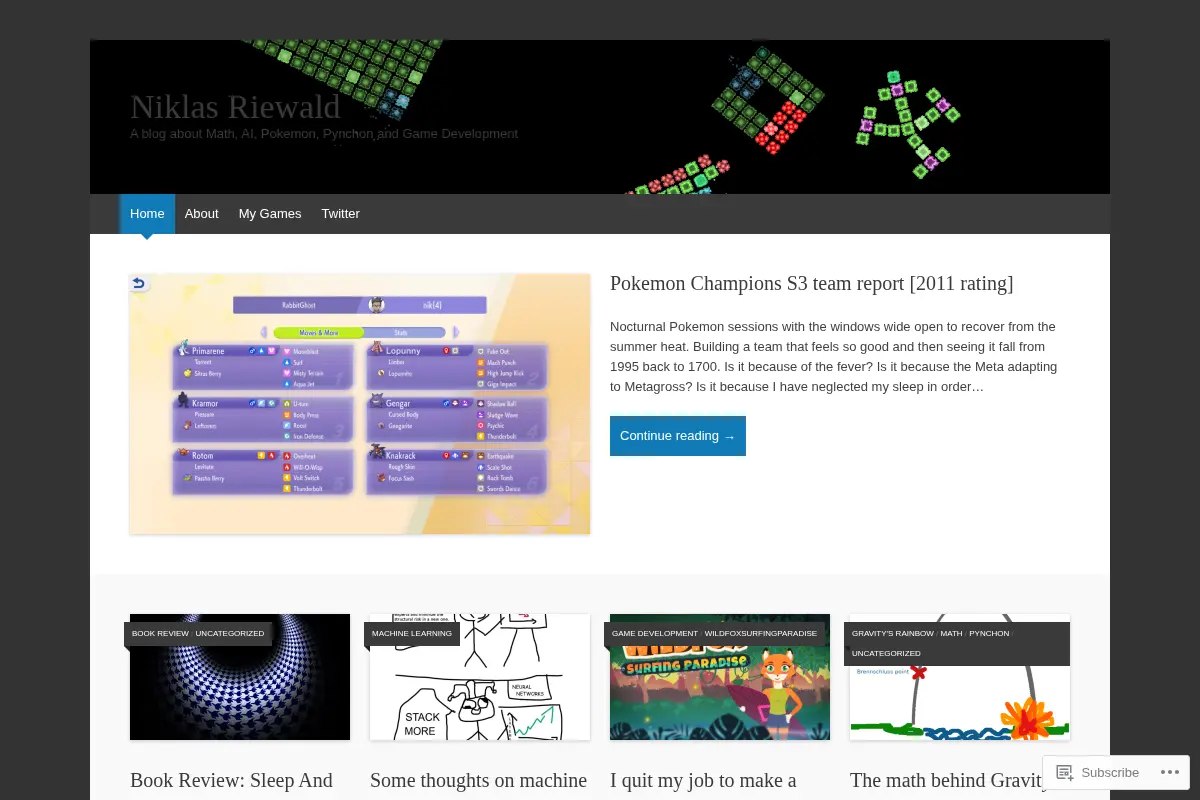Screen dimensions: 1200x800
Task: Open the Twitter menu link
Action: [340, 214]
